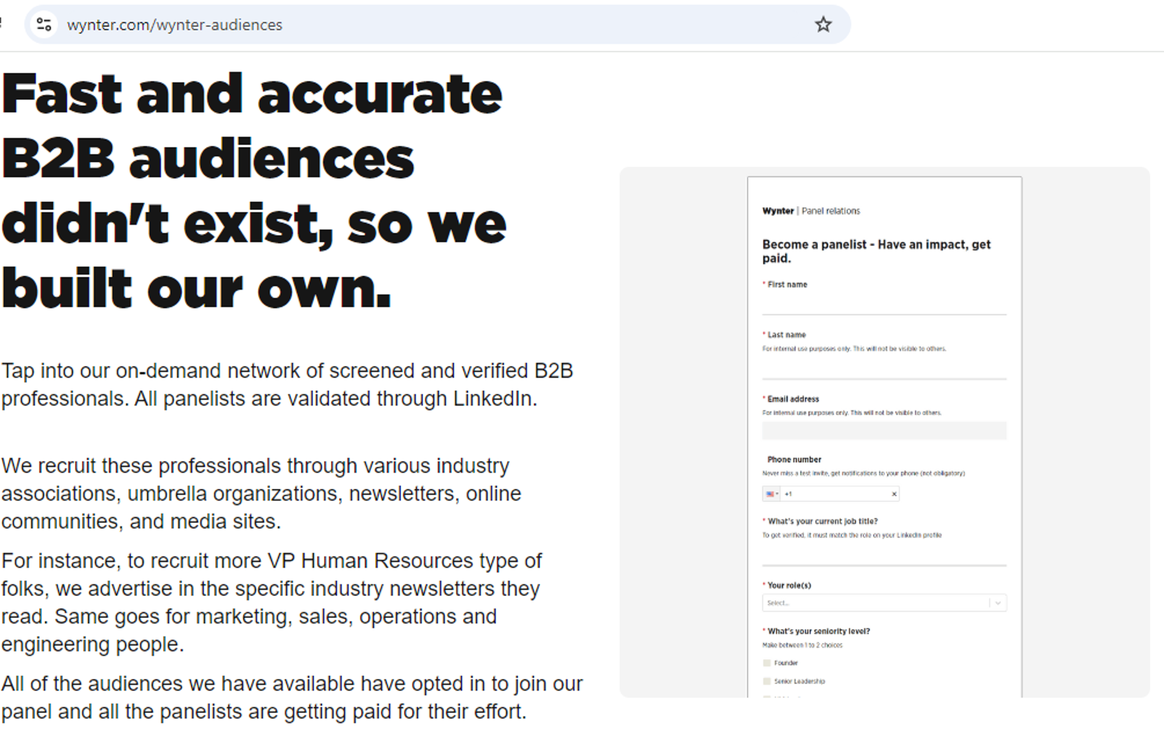Click the paragraph mentioning validated through LinkedIn

(x=287, y=385)
